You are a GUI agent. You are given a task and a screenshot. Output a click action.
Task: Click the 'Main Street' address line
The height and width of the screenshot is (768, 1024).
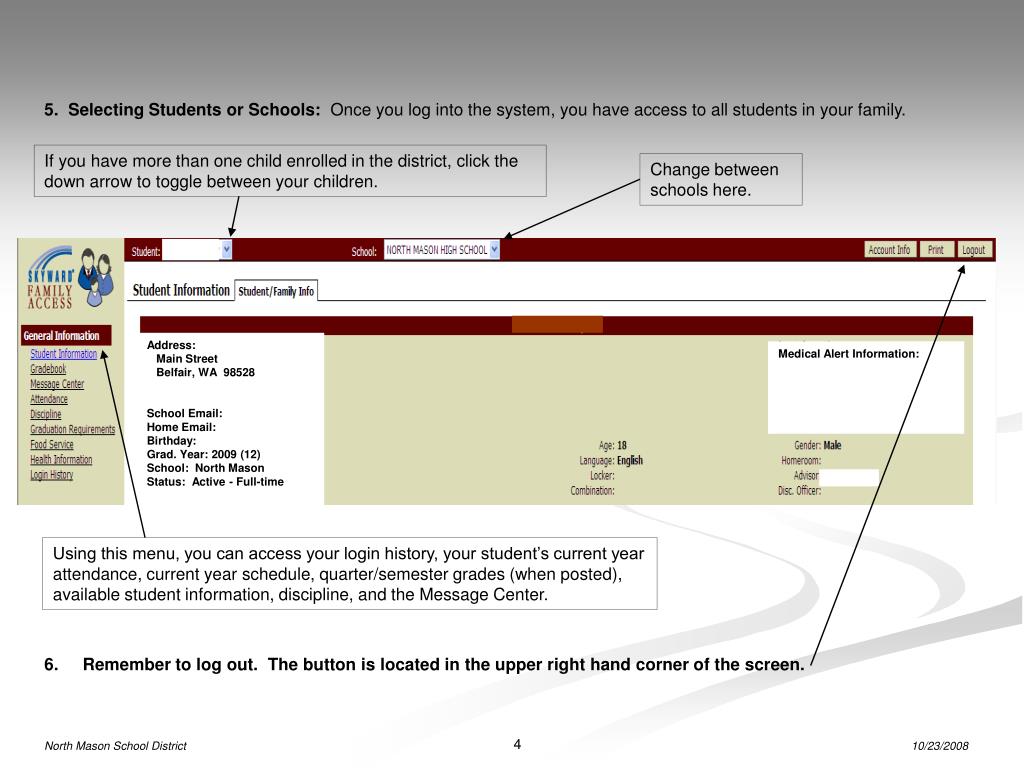click(187, 359)
